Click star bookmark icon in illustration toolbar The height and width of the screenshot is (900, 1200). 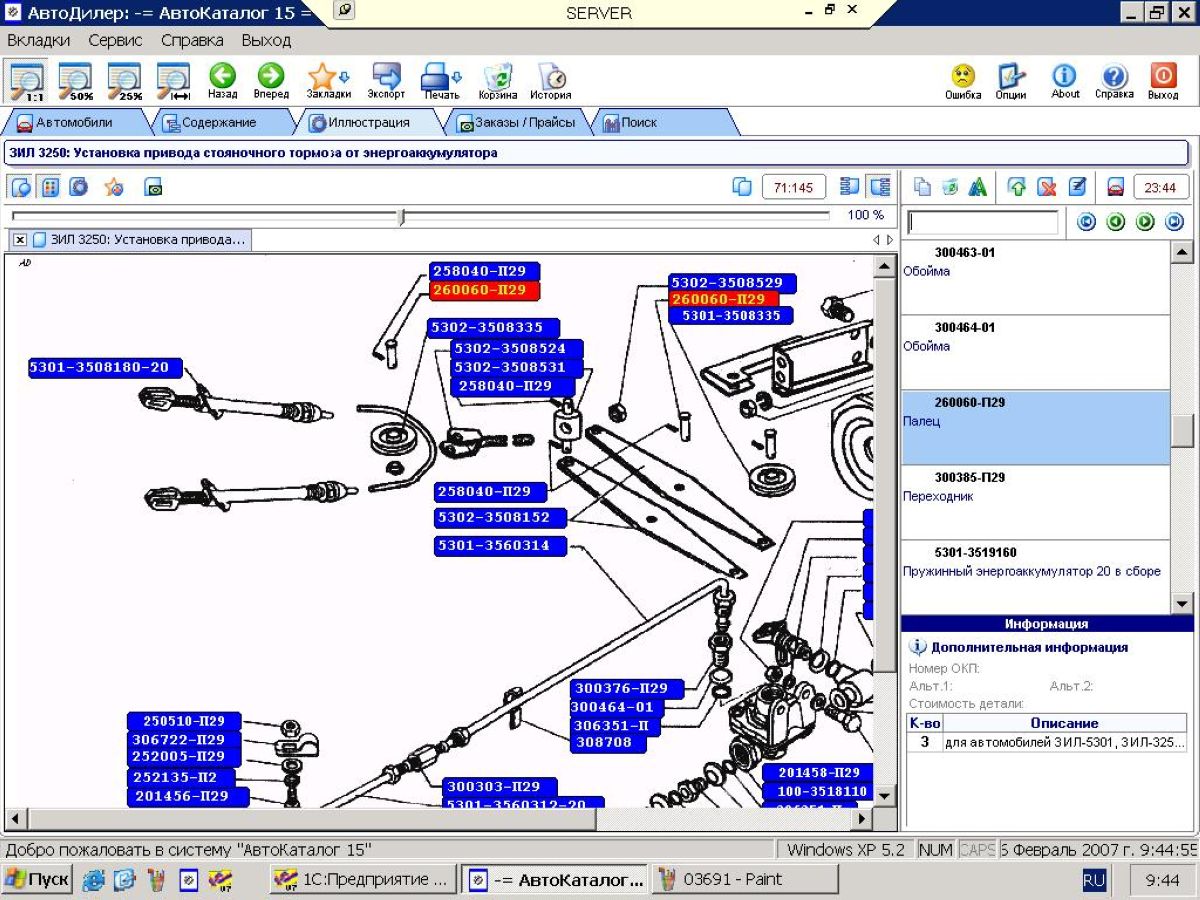114,187
